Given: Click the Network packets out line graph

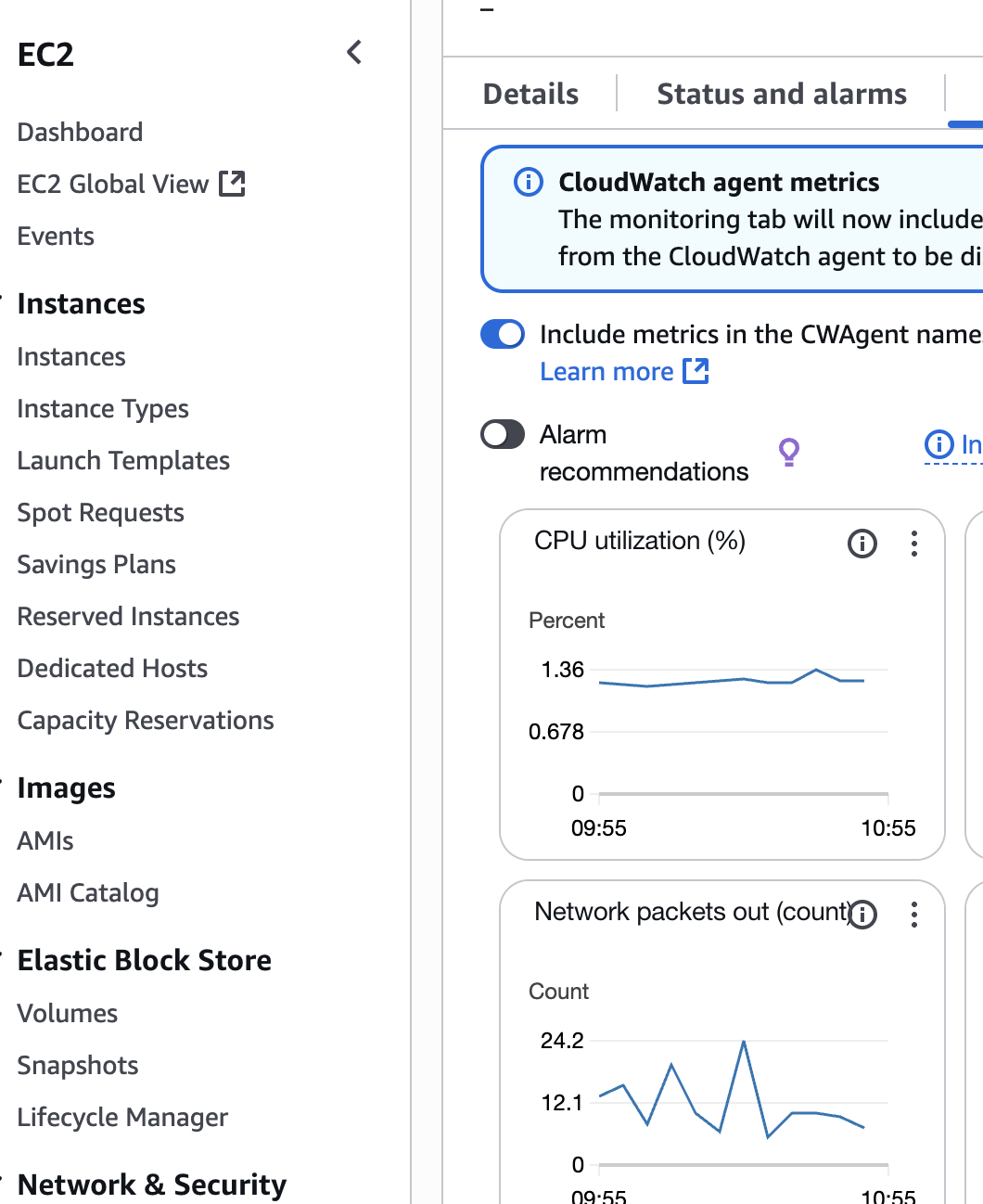Looking at the screenshot, I should [x=732, y=1089].
